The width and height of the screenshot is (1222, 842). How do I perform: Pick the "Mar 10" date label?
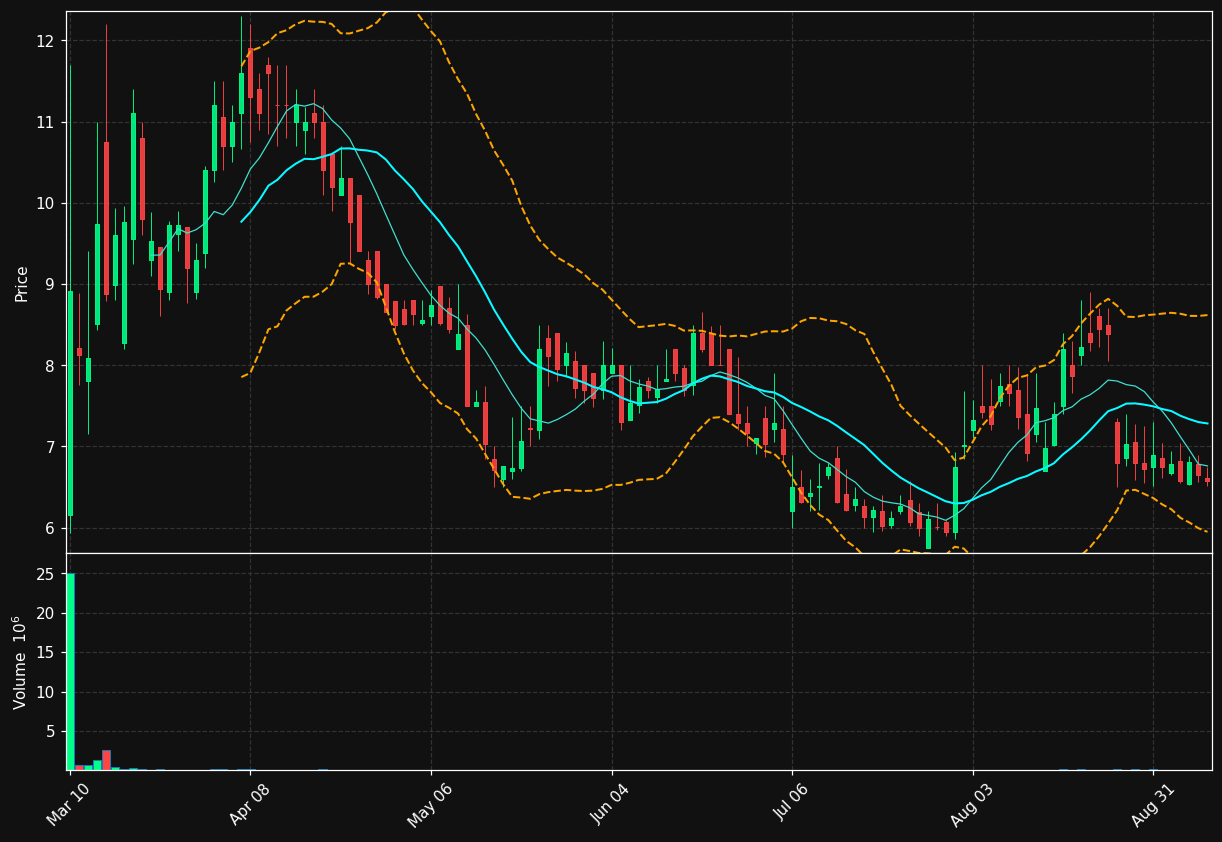[x=68, y=805]
